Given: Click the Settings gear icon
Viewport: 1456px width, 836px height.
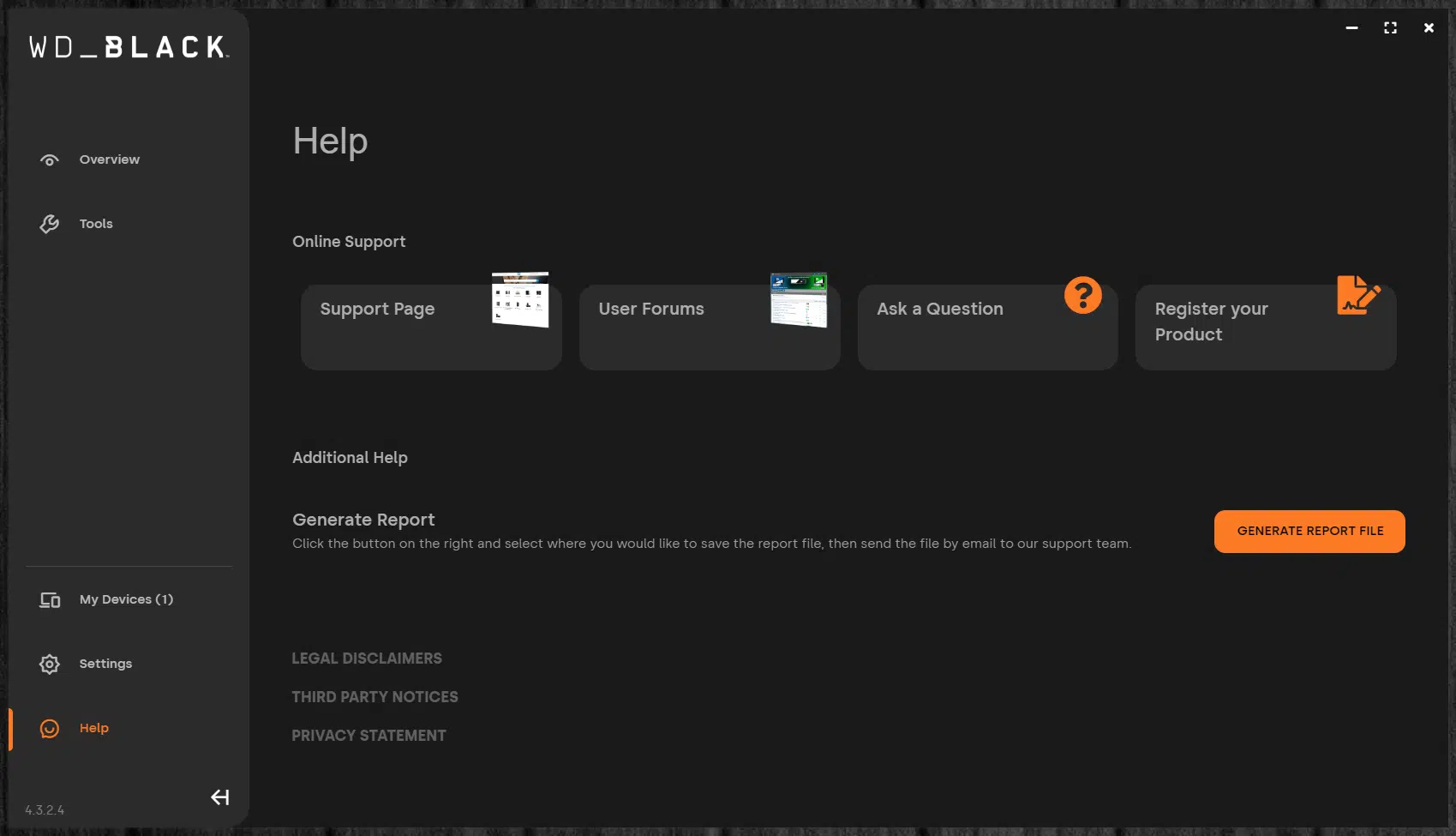Looking at the screenshot, I should 50,664.
